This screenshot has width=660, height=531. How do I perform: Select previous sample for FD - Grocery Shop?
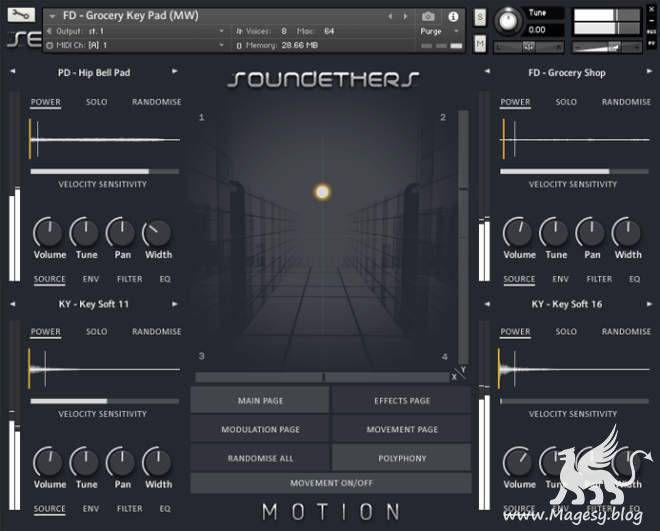click(487, 72)
